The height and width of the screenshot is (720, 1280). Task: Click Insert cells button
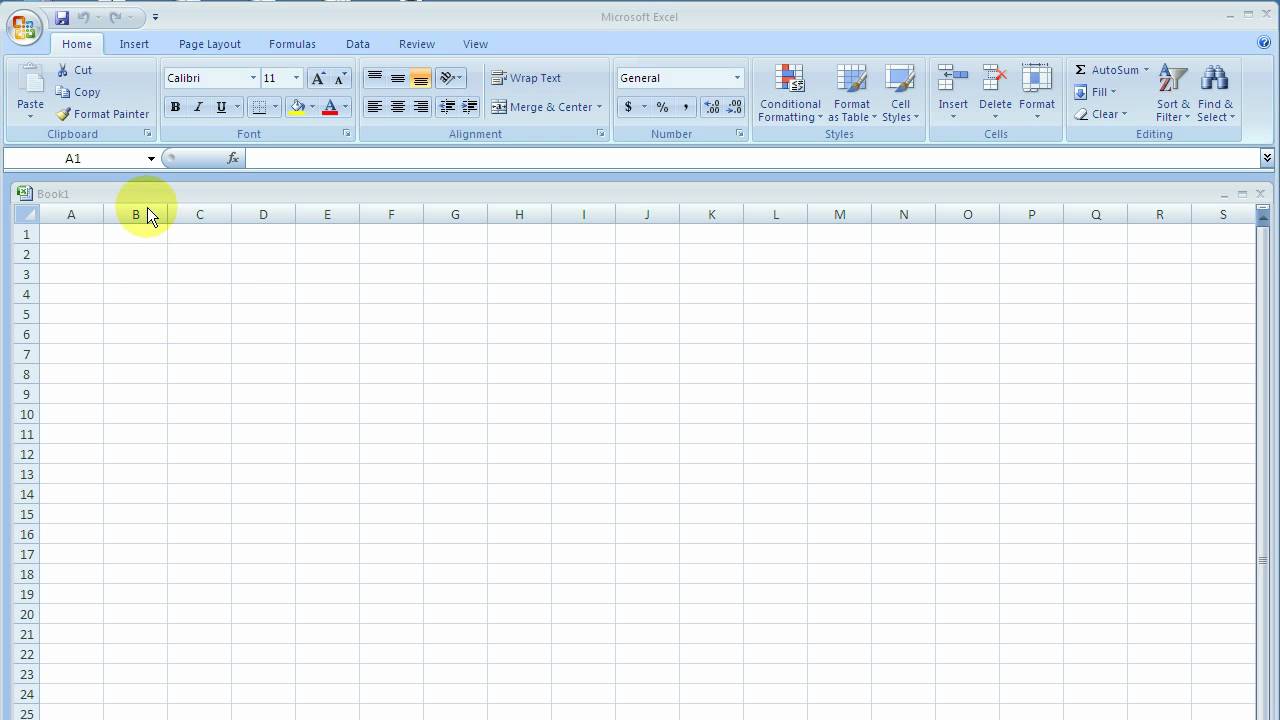pyautogui.click(x=953, y=93)
